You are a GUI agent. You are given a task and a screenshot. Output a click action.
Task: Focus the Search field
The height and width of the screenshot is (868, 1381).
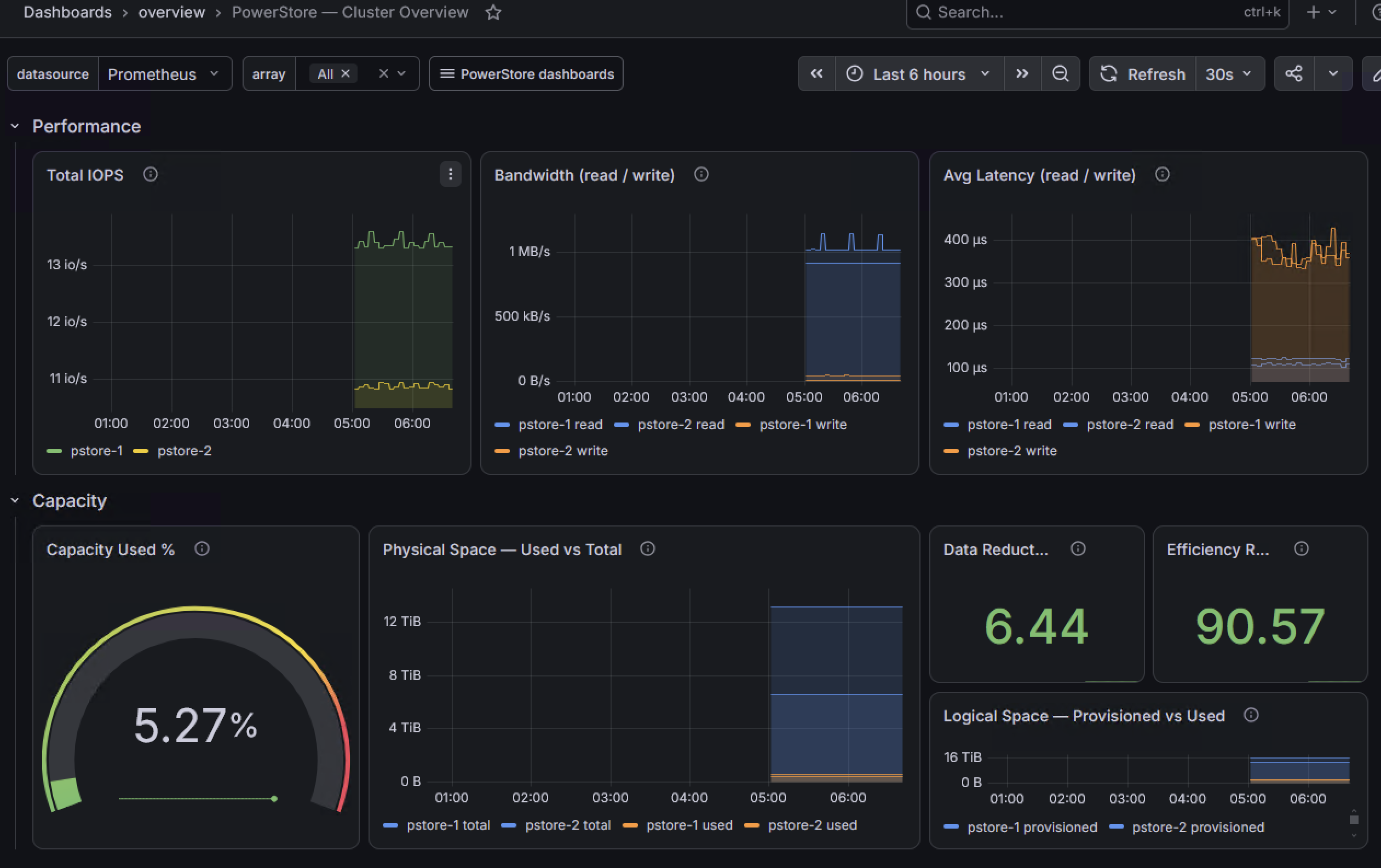tap(1097, 12)
